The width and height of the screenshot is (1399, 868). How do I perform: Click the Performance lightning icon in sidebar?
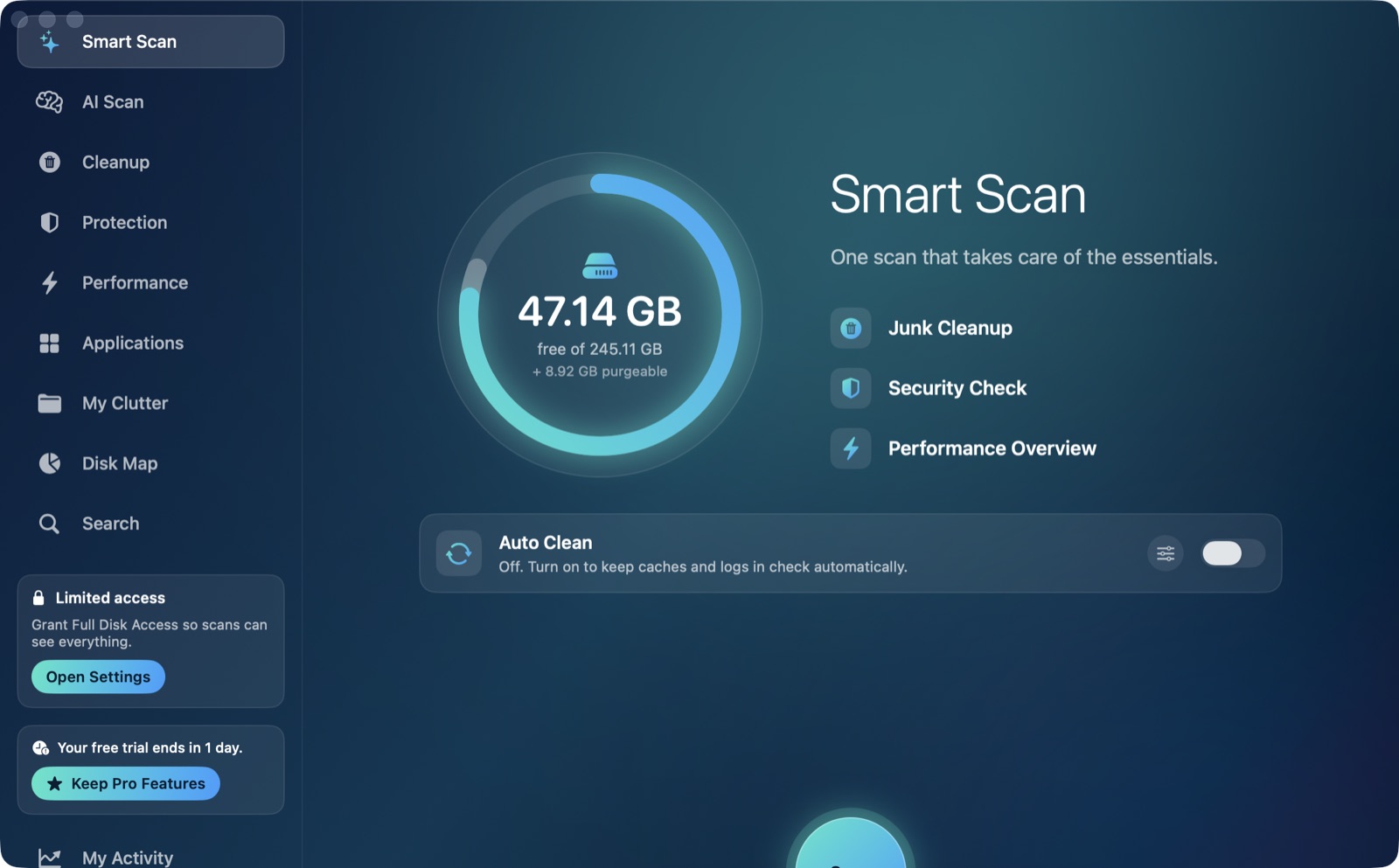(50, 282)
